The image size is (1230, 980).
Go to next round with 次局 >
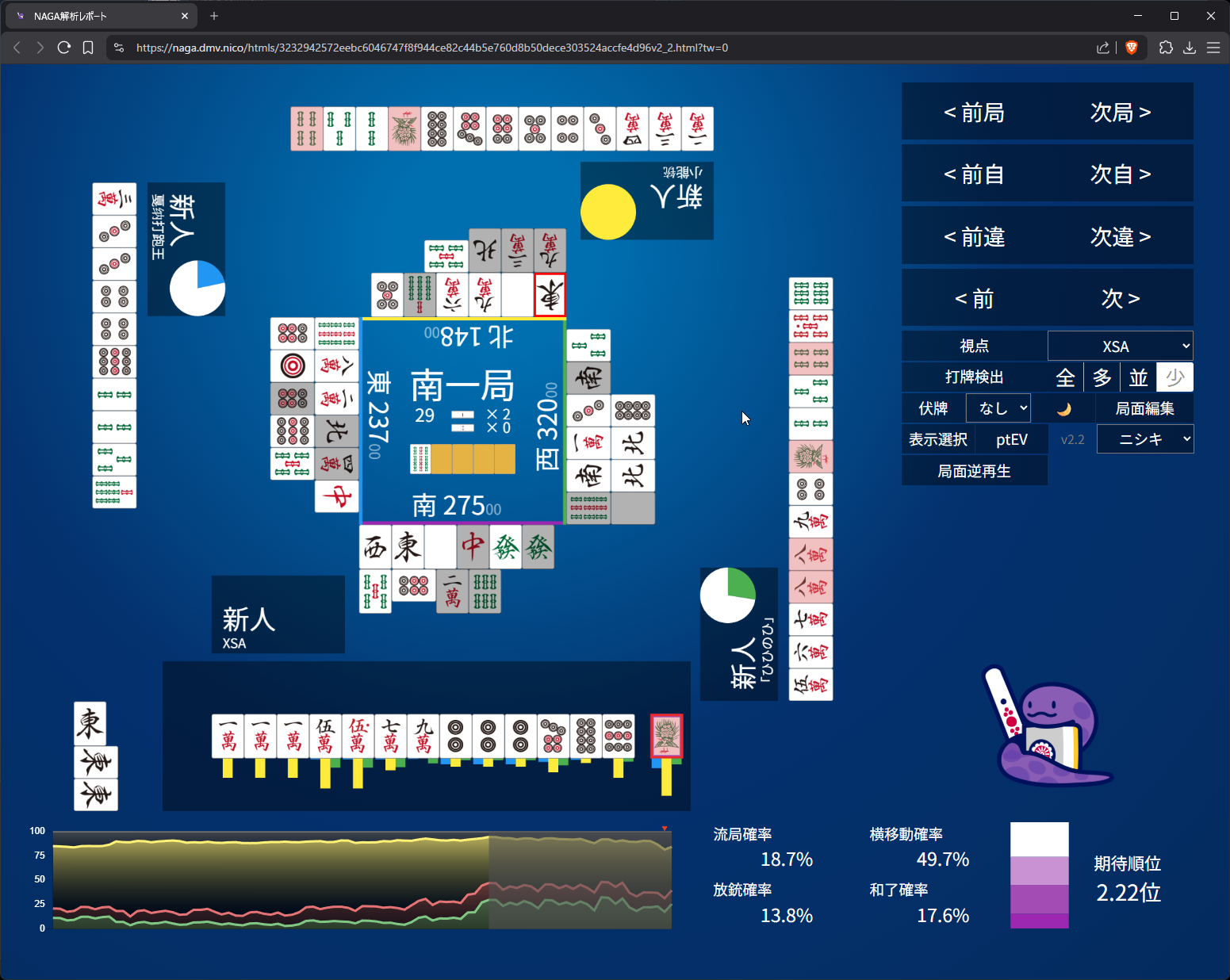pos(1120,113)
